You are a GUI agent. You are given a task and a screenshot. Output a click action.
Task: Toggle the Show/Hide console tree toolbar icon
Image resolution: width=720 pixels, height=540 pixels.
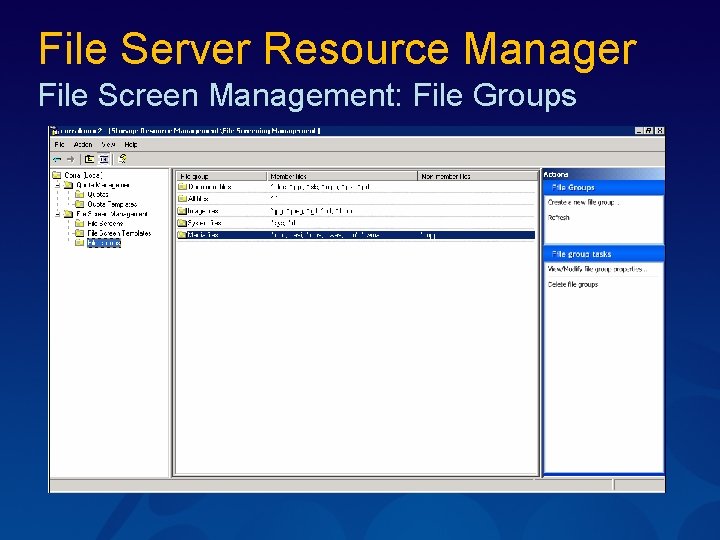104,159
